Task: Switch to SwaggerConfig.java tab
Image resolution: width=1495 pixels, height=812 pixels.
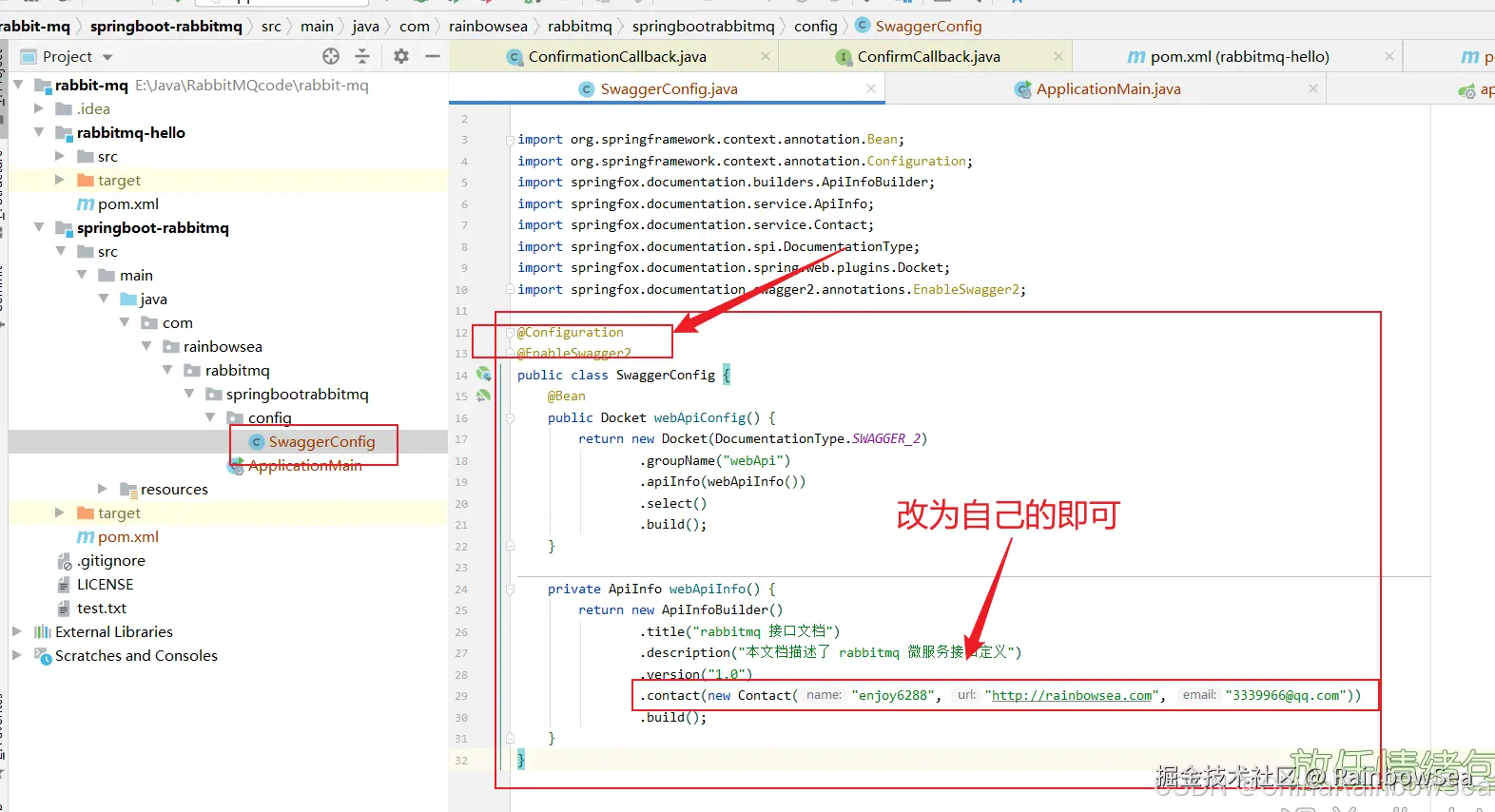Action: pos(669,88)
